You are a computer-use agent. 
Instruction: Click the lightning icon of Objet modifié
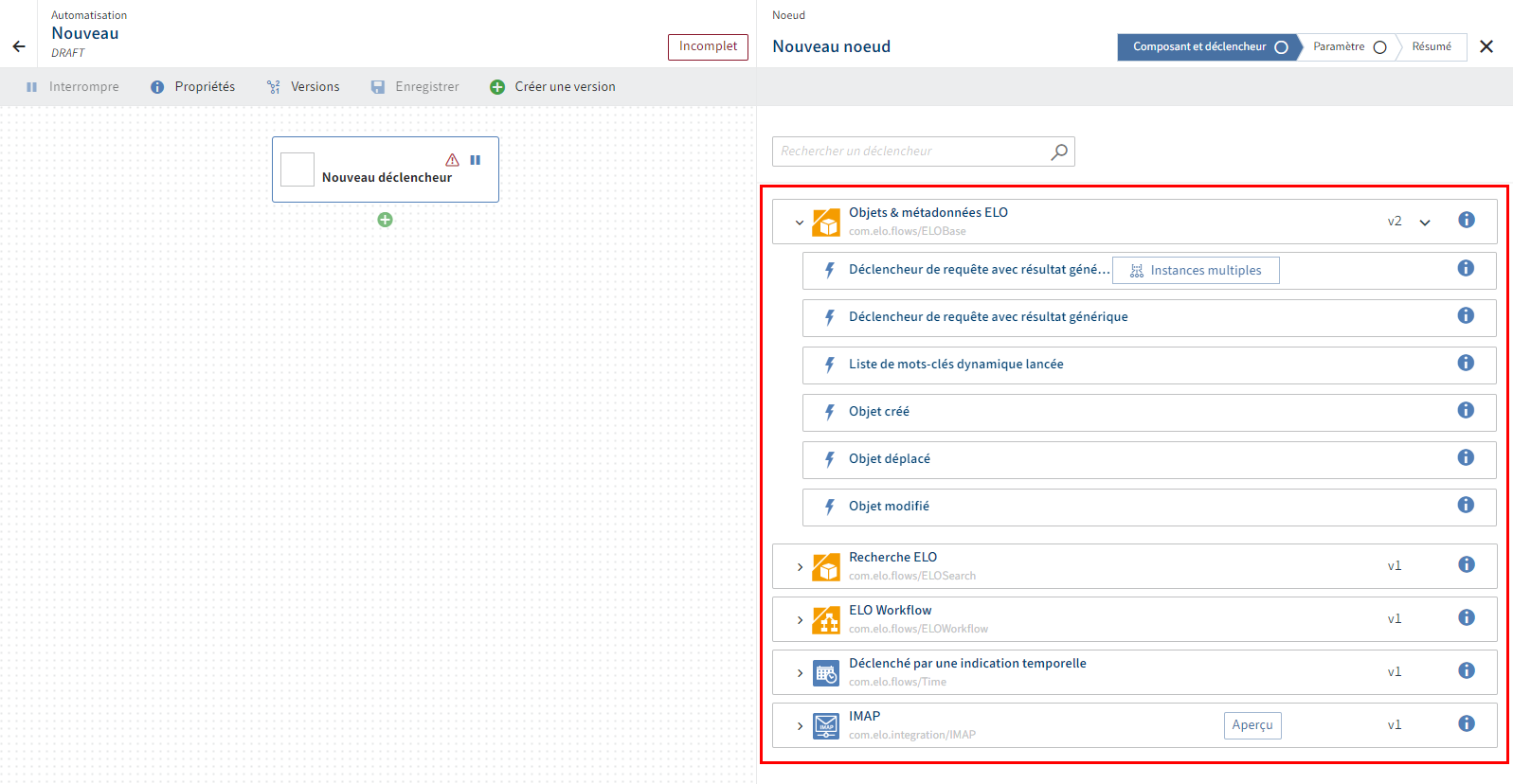(829, 507)
